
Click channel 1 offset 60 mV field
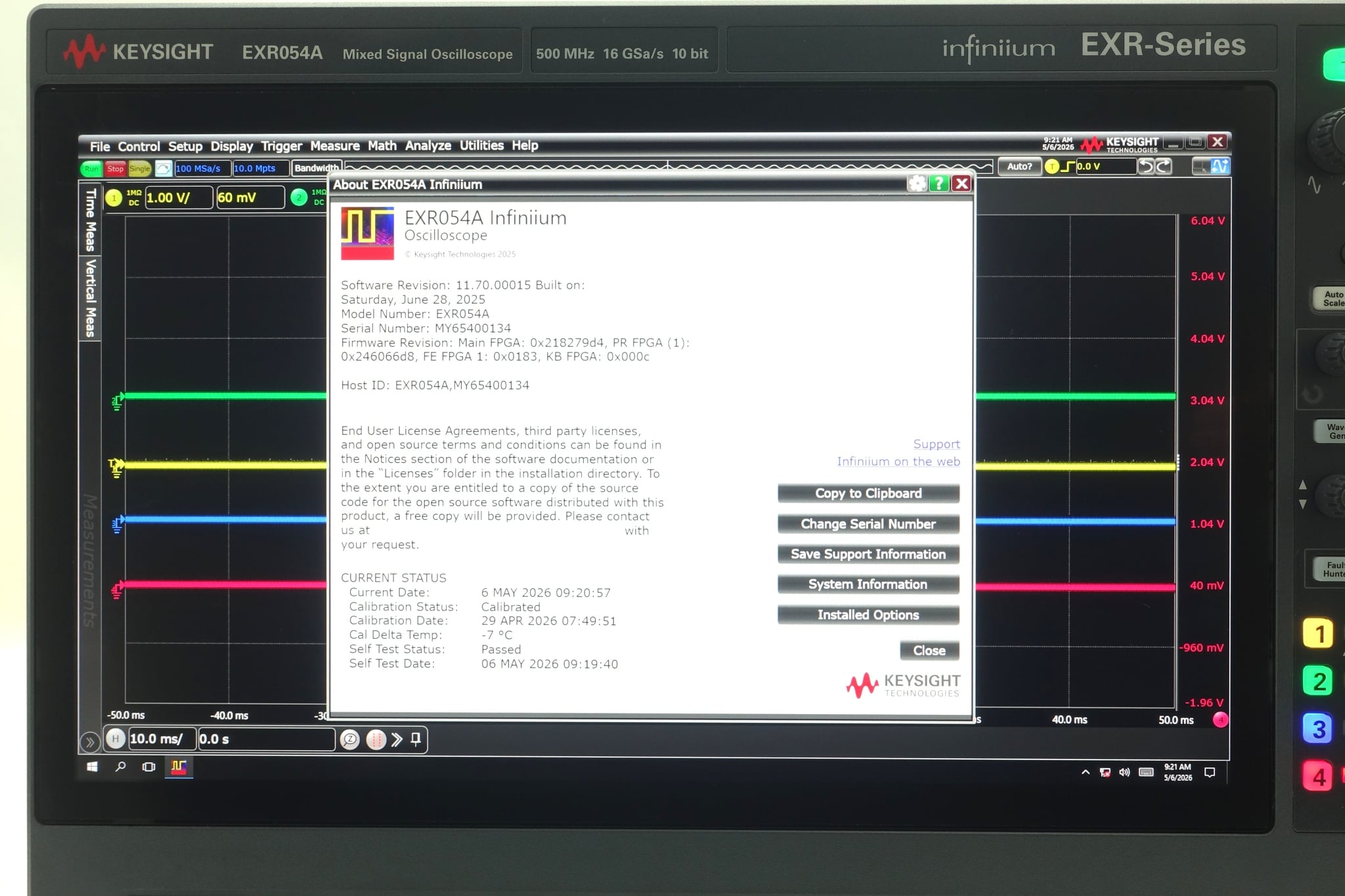pyautogui.click(x=250, y=197)
